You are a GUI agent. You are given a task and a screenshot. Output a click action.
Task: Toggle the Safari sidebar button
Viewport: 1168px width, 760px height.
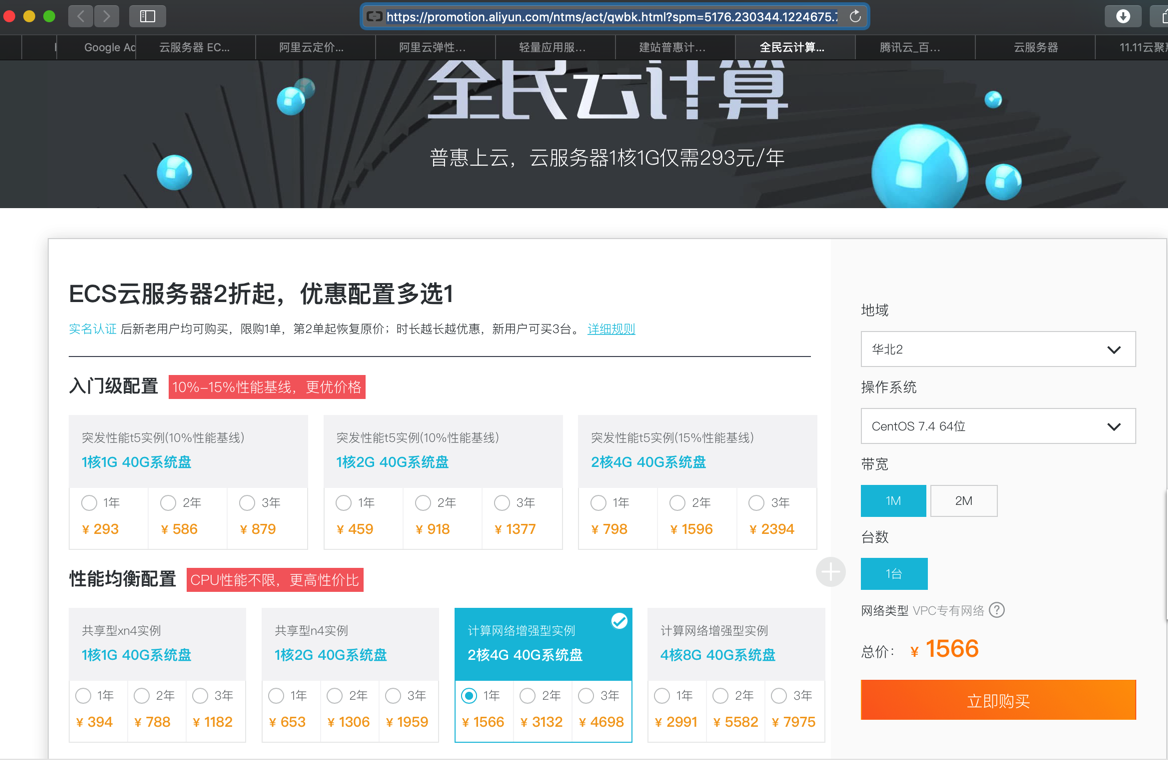click(x=147, y=16)
